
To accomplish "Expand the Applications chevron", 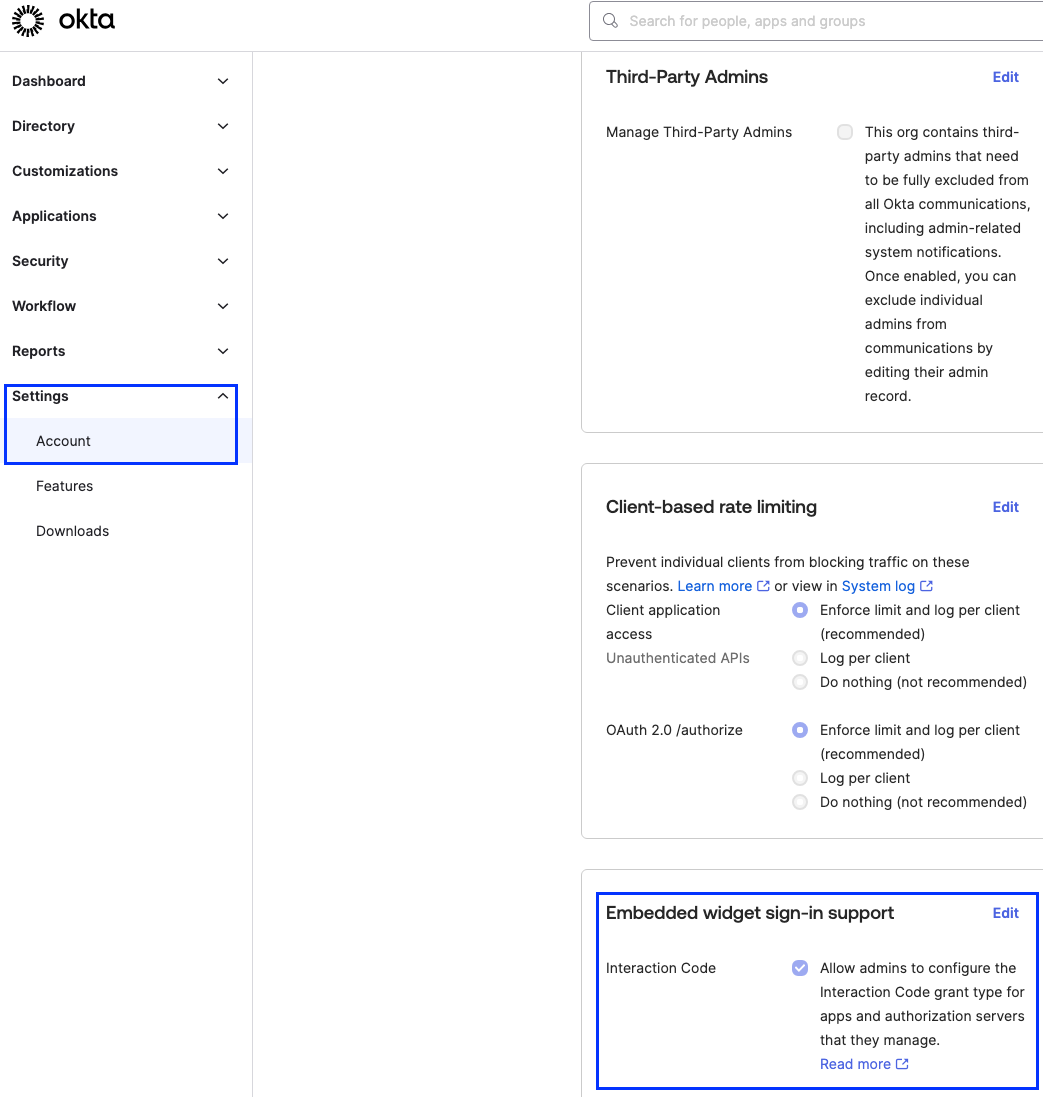I will tap(223, 216).
